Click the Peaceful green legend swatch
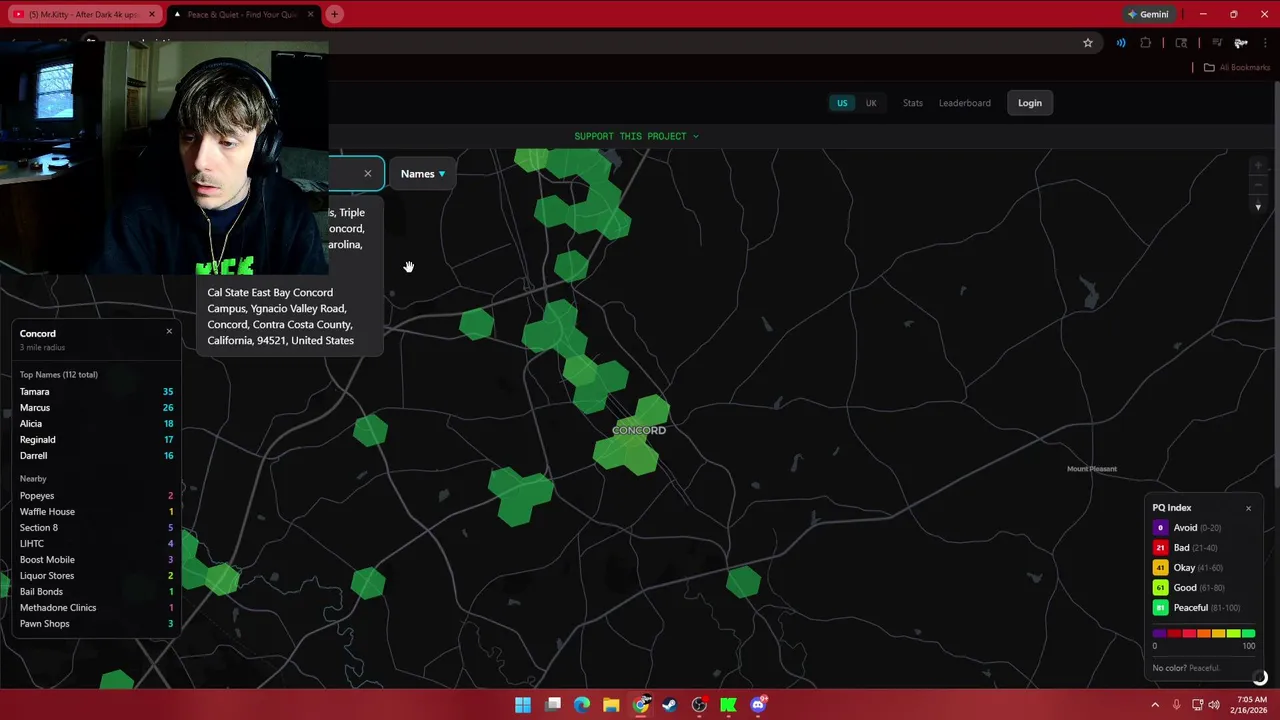Screen dimensions: 1280x720 click(1160, 608)
